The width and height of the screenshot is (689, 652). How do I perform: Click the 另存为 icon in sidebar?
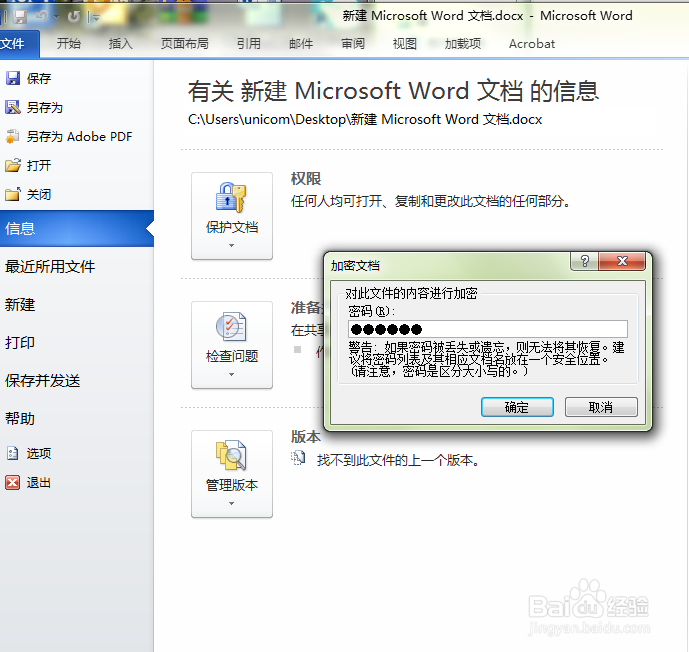click(x=13, y=107)
